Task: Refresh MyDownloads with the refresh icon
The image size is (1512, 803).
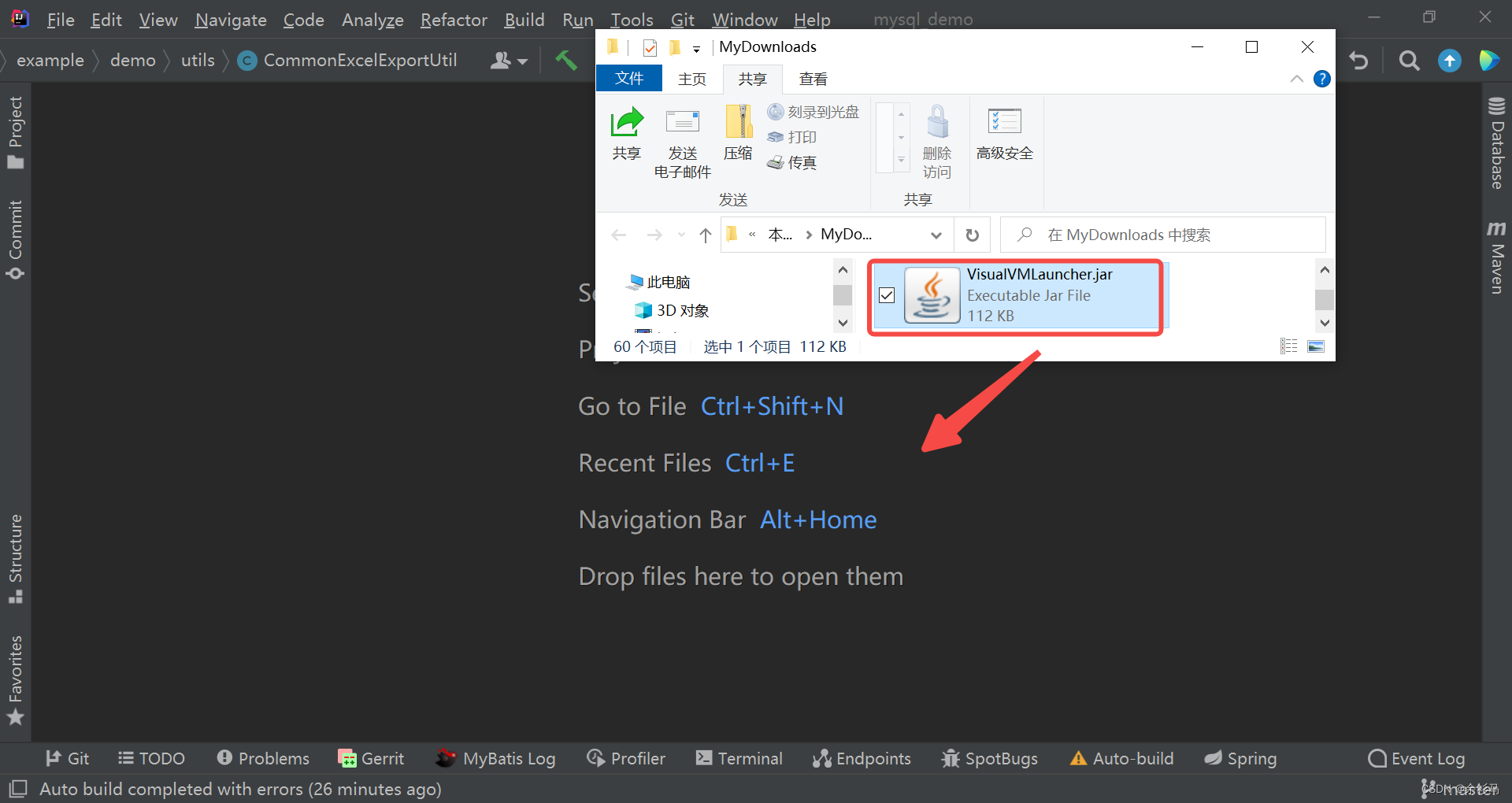Action: (x=972, y=234)
